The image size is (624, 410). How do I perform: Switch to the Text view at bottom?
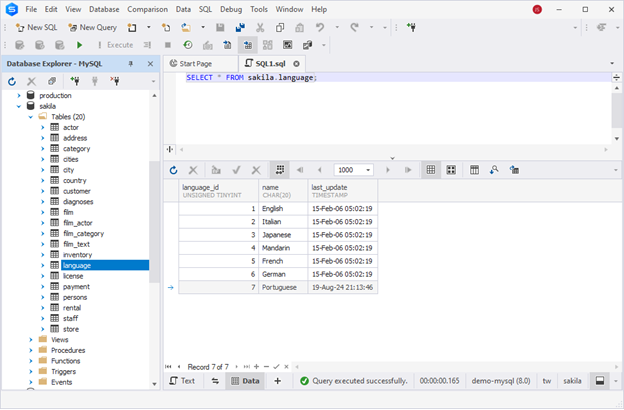(x=181, y=381)
